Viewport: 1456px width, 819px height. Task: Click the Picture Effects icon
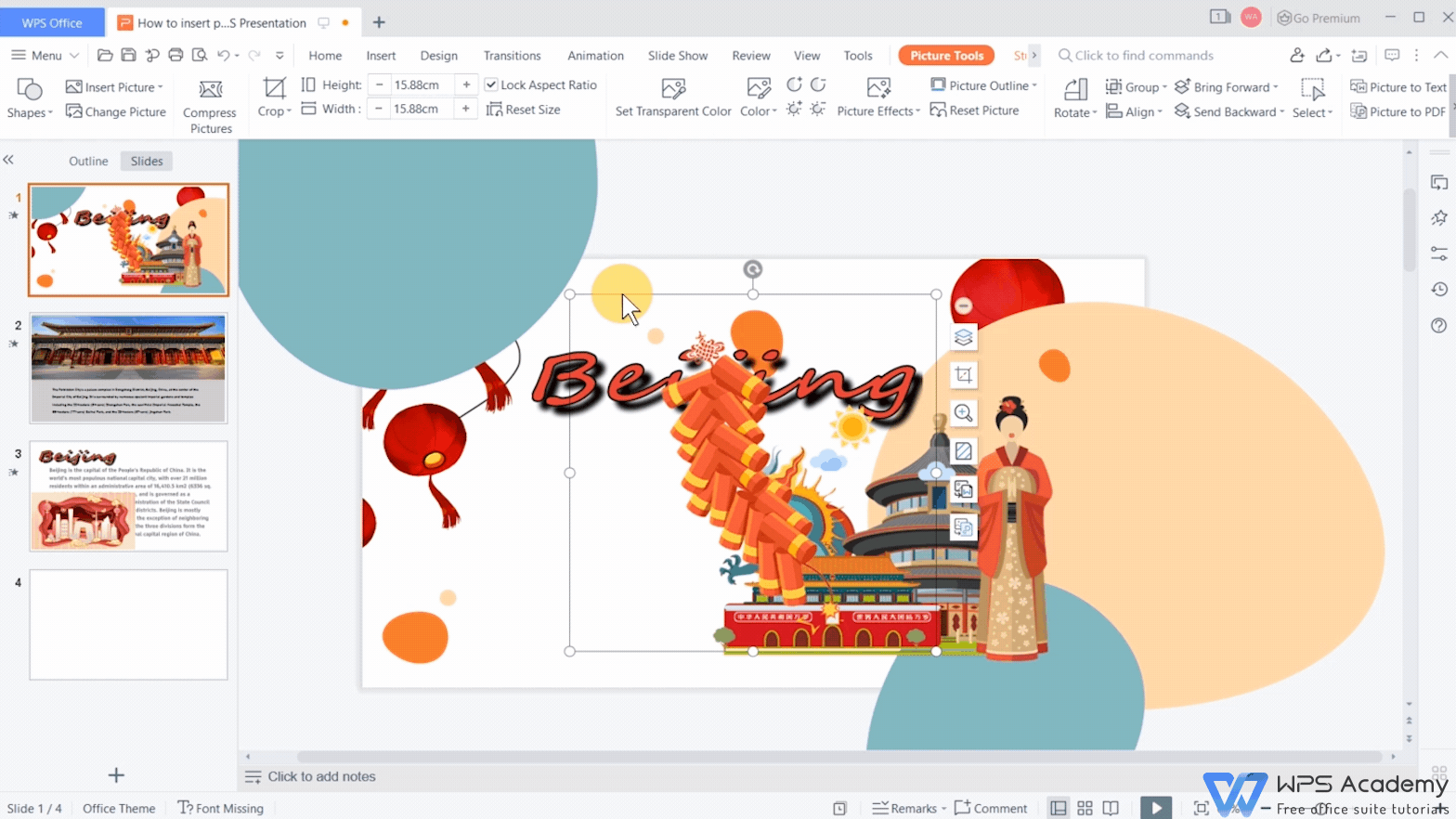click(878, 88)
